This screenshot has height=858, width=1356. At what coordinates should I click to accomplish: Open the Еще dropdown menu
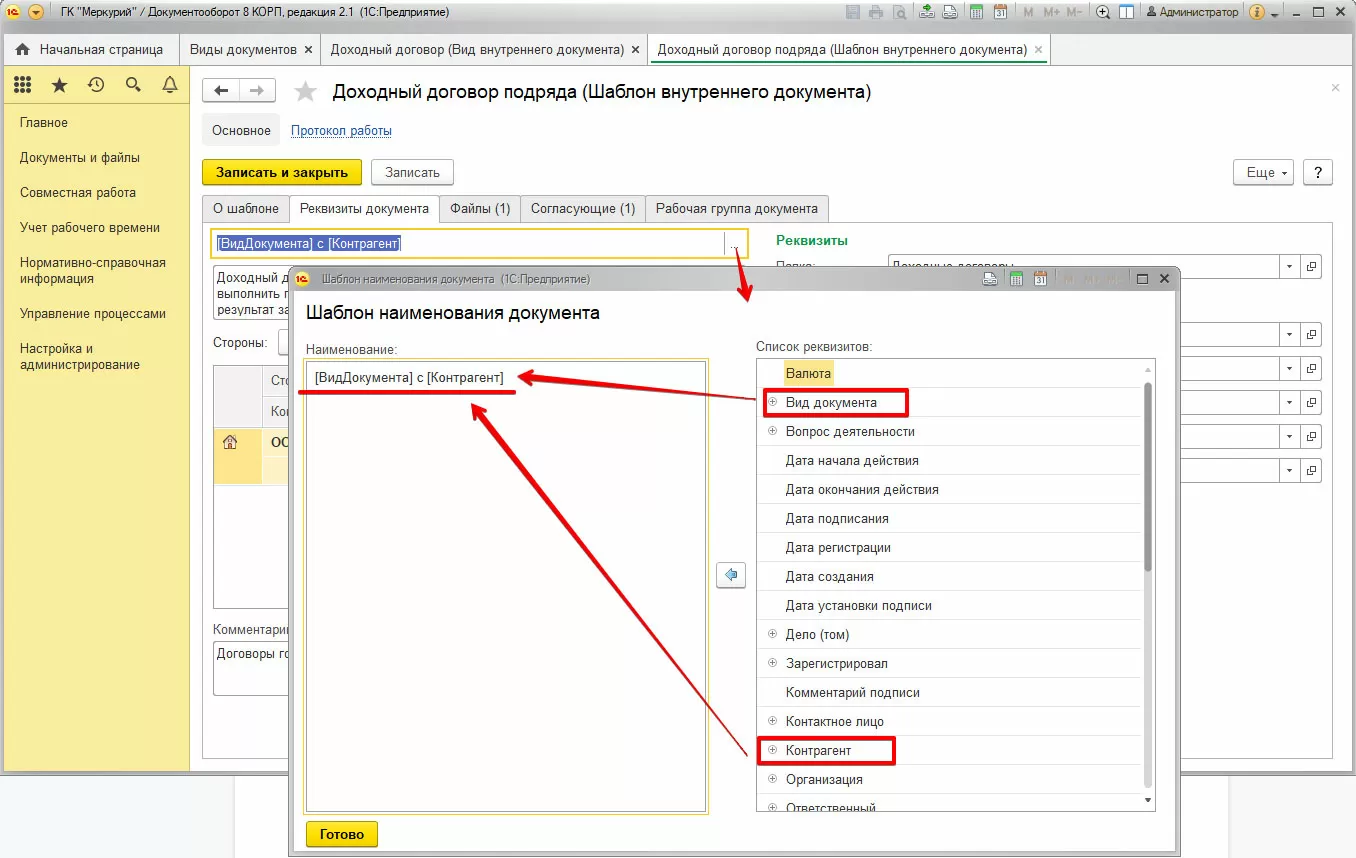click(x=1264, y=172)
